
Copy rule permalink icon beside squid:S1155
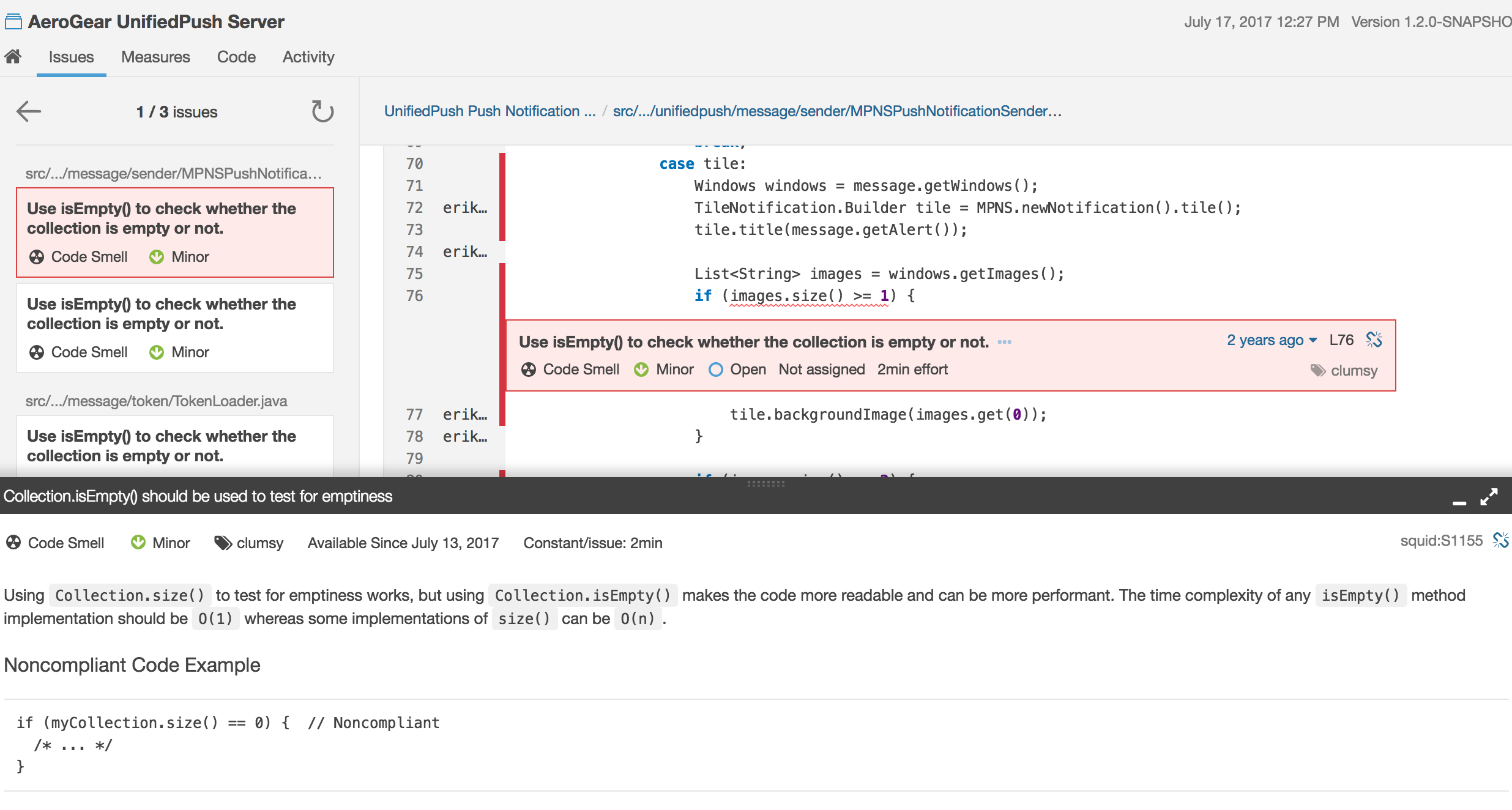(1500, 540)
